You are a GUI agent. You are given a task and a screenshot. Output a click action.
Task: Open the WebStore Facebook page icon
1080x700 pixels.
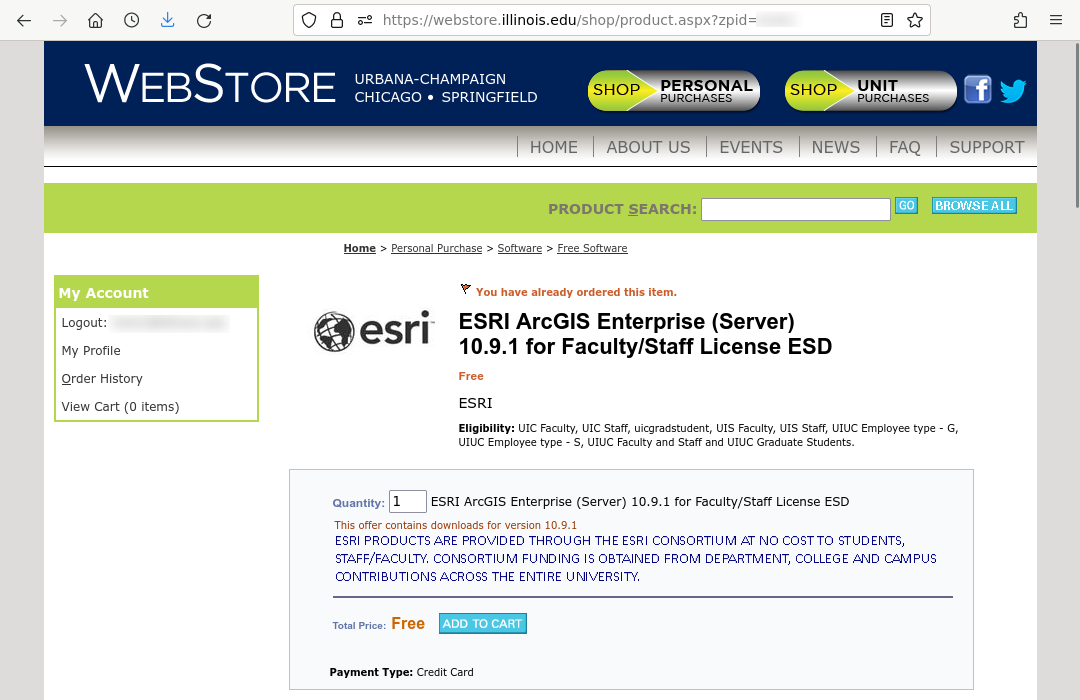(x=977, y=90)
